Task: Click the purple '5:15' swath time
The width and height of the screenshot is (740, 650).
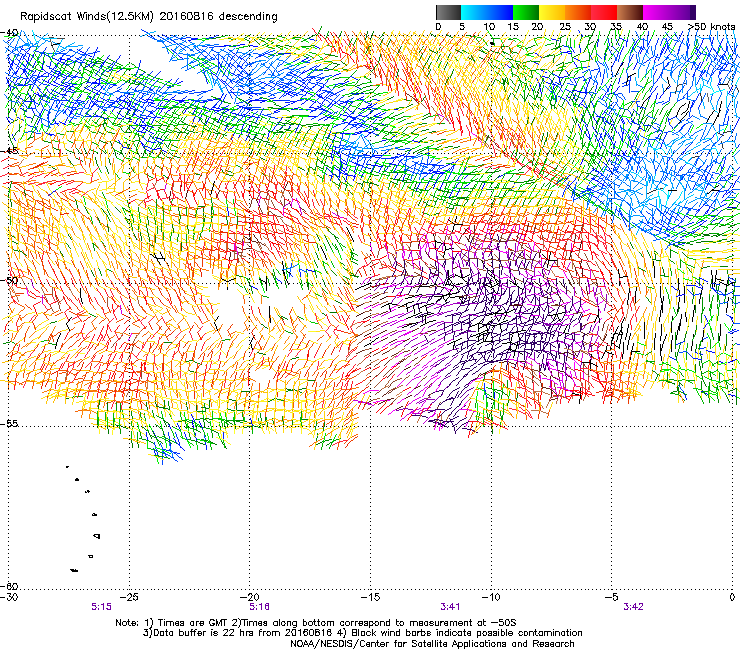Action: tap(101, 607)
